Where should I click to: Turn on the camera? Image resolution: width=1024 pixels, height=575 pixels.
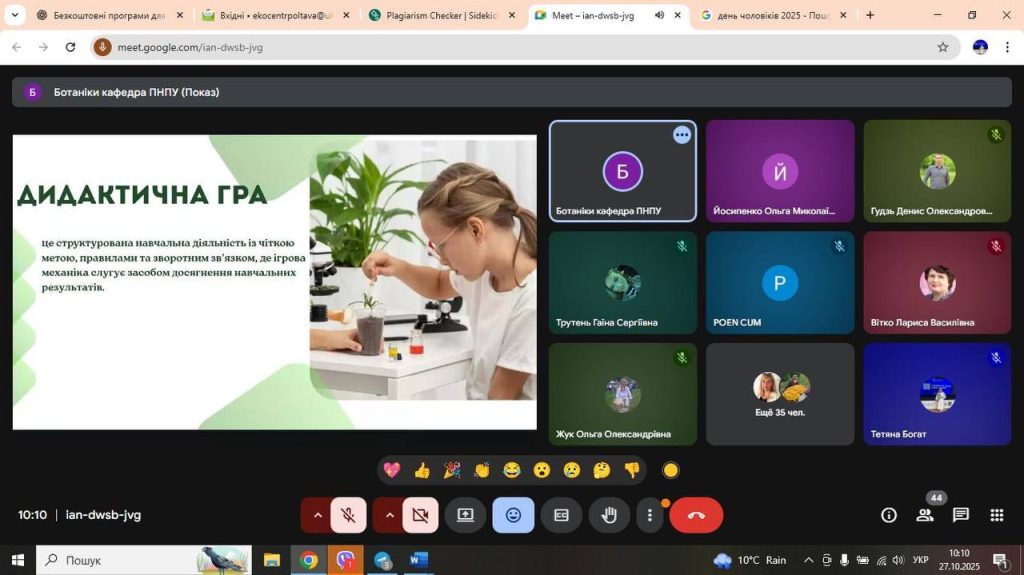(x=420, y=515)
